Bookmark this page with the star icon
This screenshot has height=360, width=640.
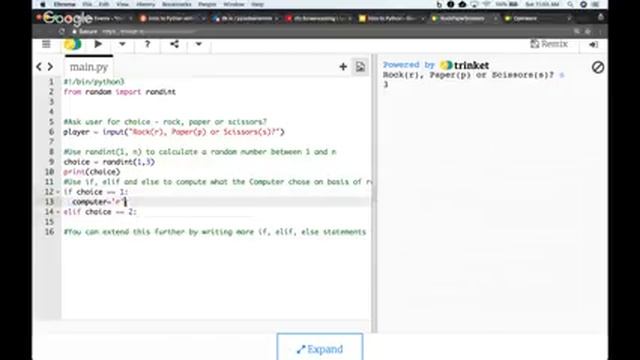[588, 31]
